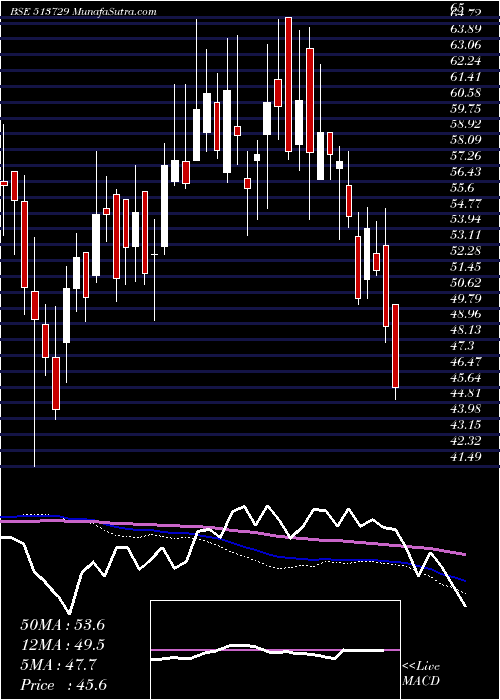
Task: Choose the 44.81 price label
Action: pos(466,394)
